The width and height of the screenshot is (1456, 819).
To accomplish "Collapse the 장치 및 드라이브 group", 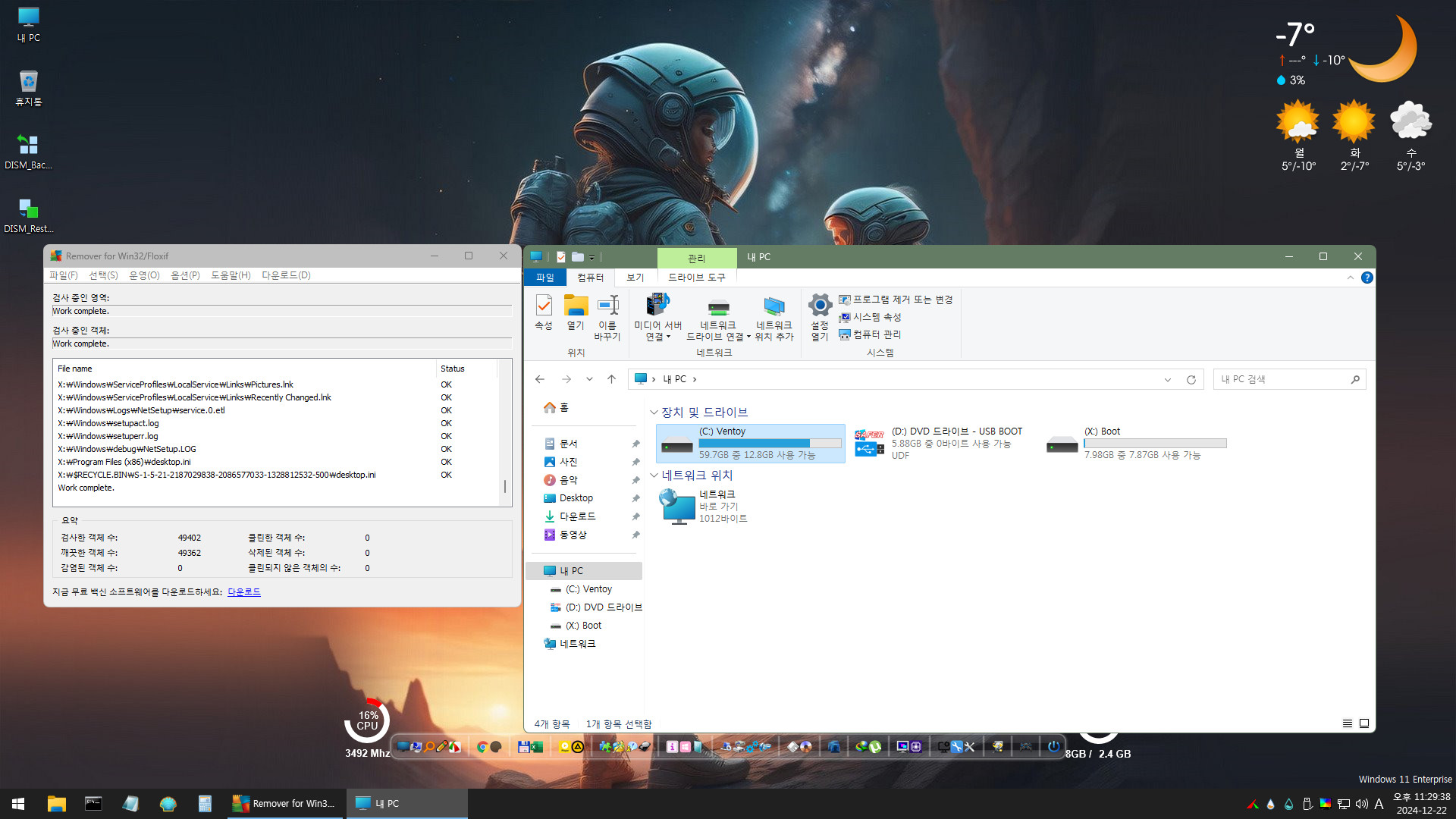I will tap(654, 413).
